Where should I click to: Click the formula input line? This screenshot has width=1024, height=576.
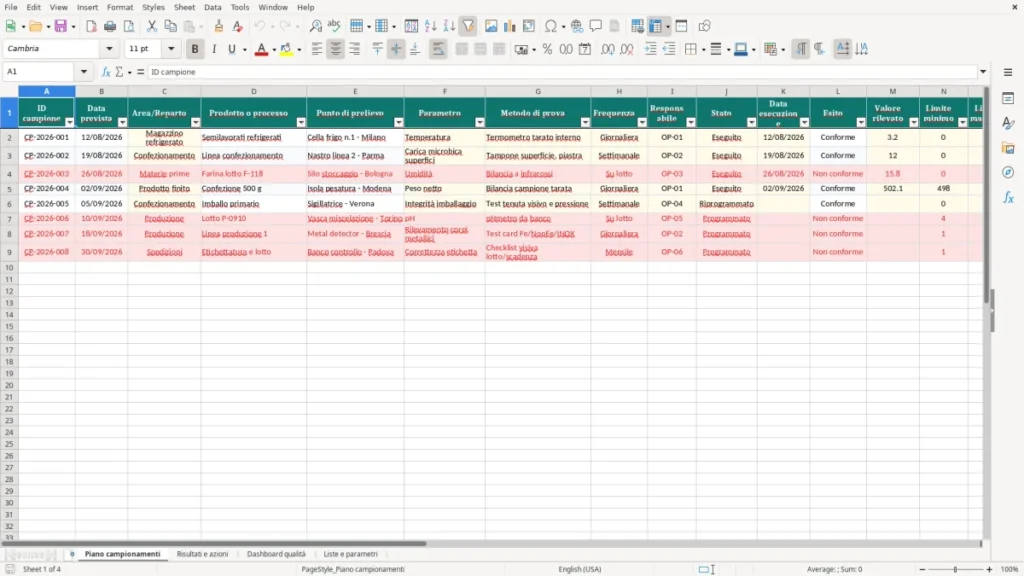point(563,72)
